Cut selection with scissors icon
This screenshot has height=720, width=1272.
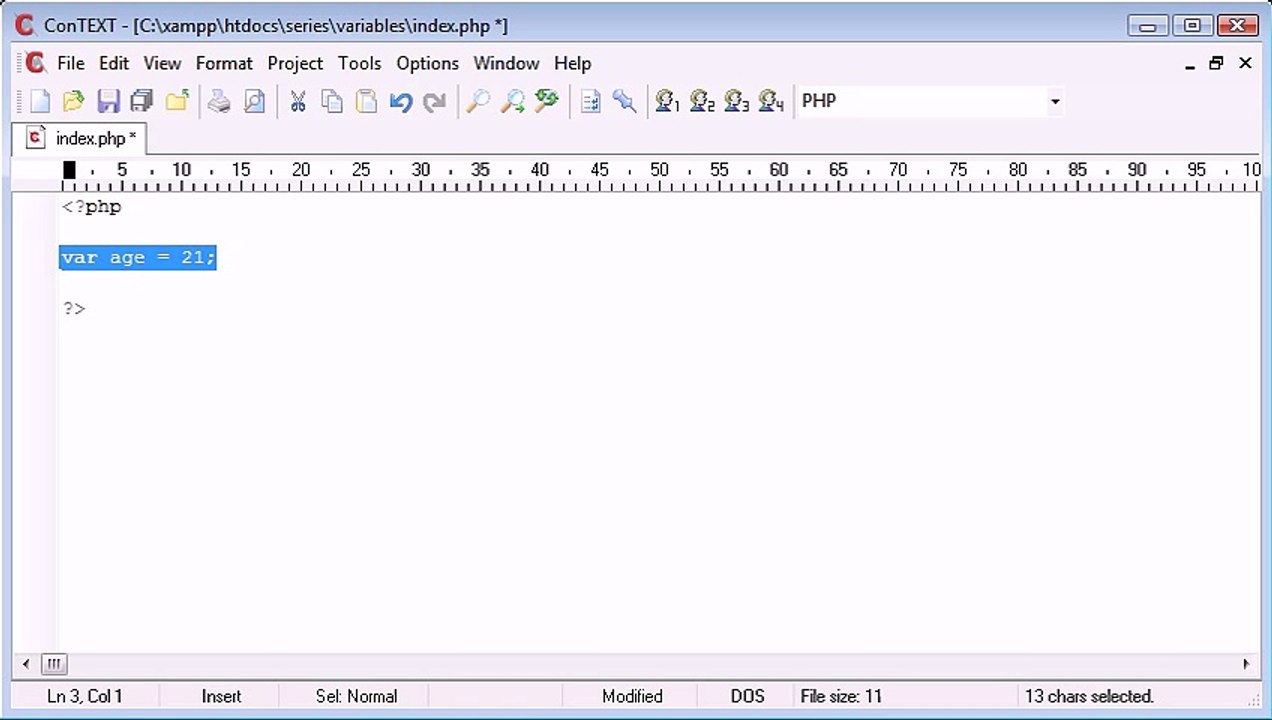297,101
